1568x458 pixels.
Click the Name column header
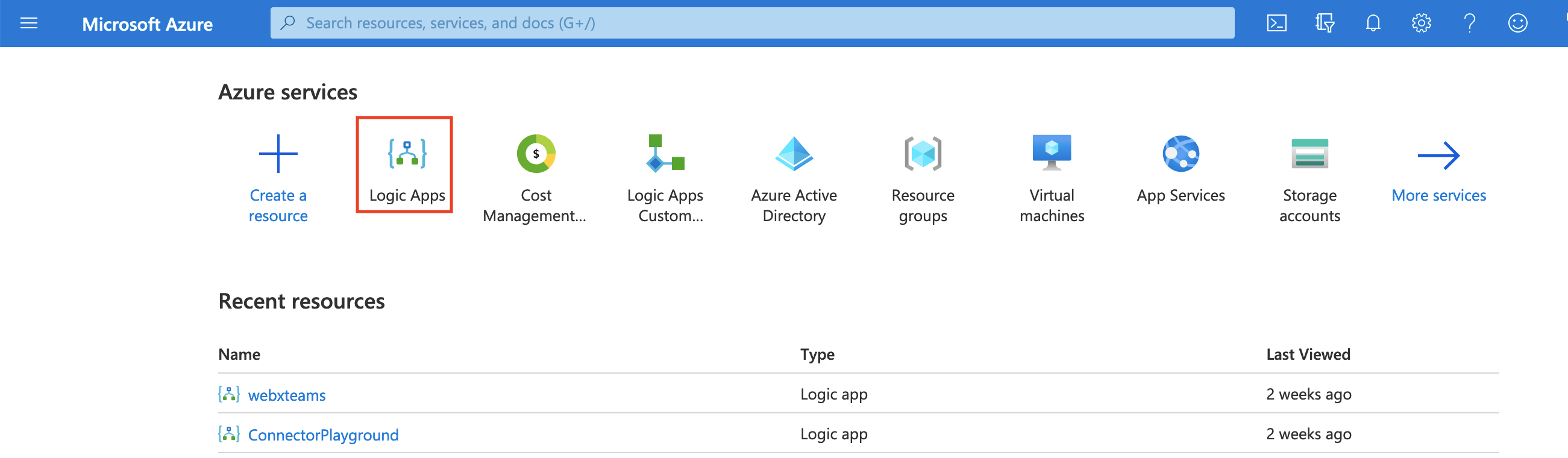(239, 354)
